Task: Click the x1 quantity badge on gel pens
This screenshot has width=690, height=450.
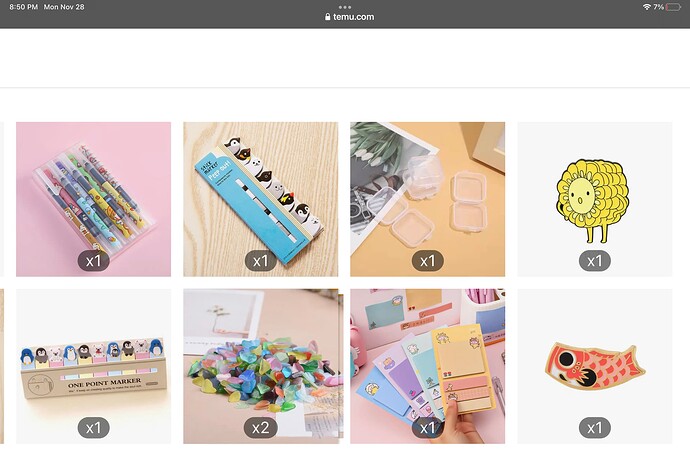Action: point(93,261)
